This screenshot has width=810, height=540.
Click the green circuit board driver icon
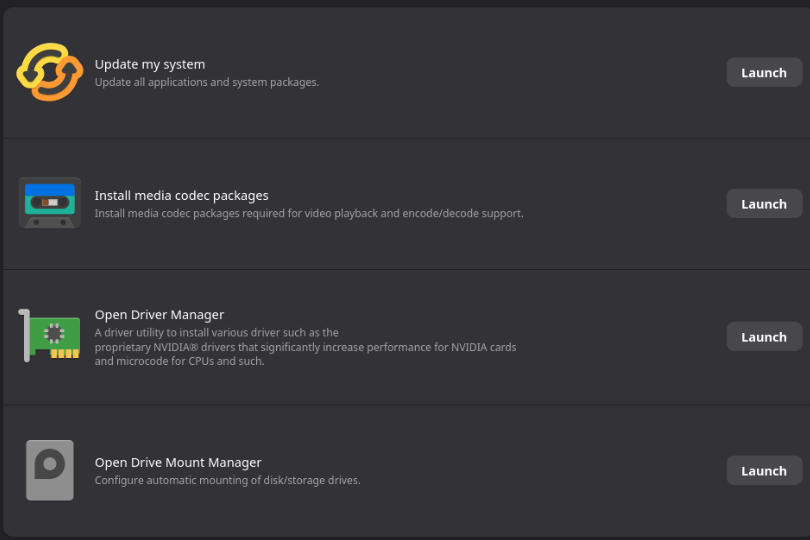pos(50,337)
